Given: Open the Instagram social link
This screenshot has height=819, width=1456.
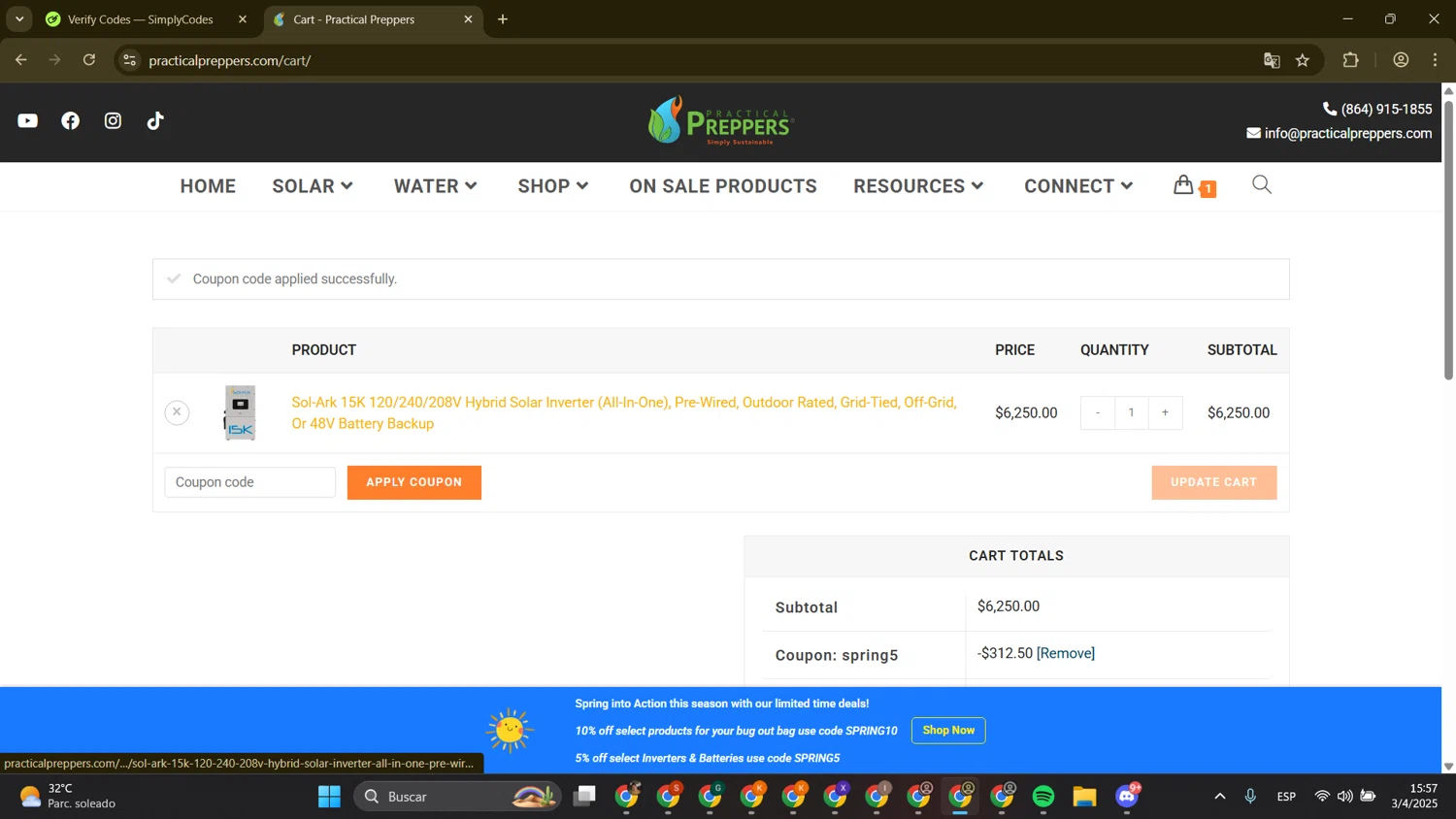Looking at the screenshot, I should coord(113,120).
